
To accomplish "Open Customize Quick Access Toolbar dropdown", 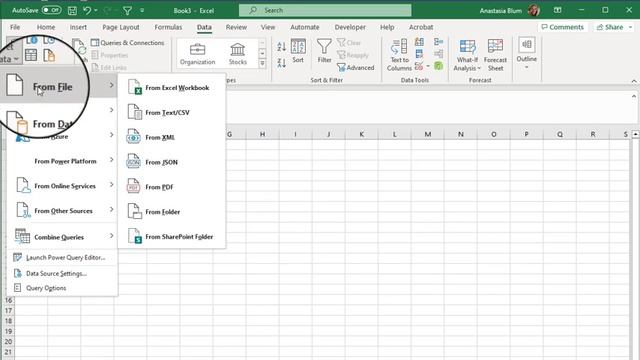I will coord(142,11).
